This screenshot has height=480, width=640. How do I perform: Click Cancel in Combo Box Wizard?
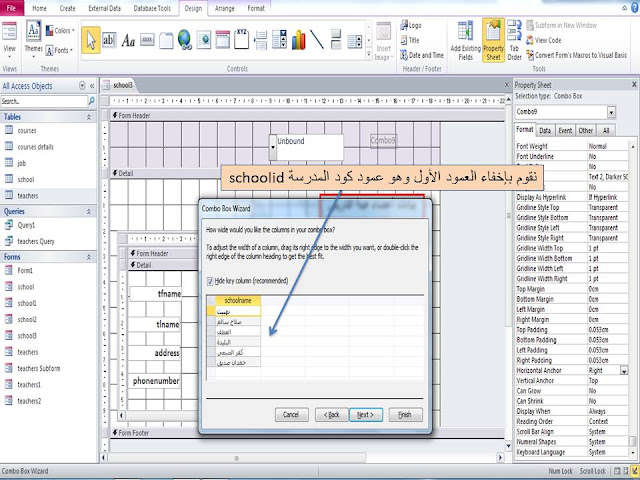coord(291,415)
